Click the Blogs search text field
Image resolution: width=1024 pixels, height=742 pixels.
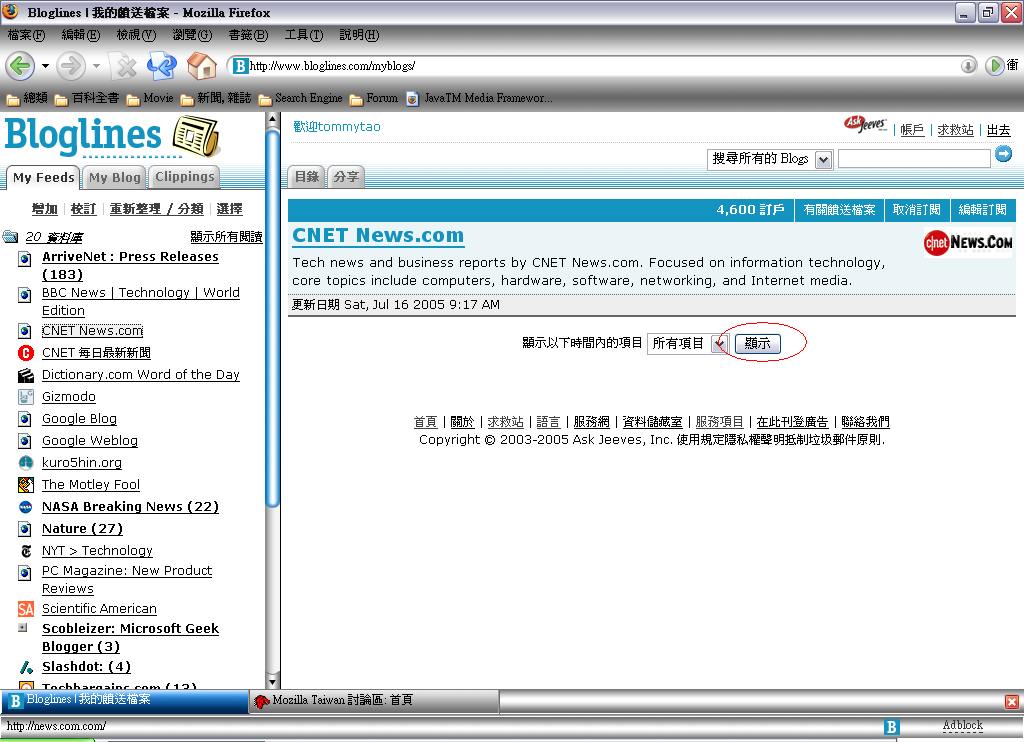[x=914, y=159]
